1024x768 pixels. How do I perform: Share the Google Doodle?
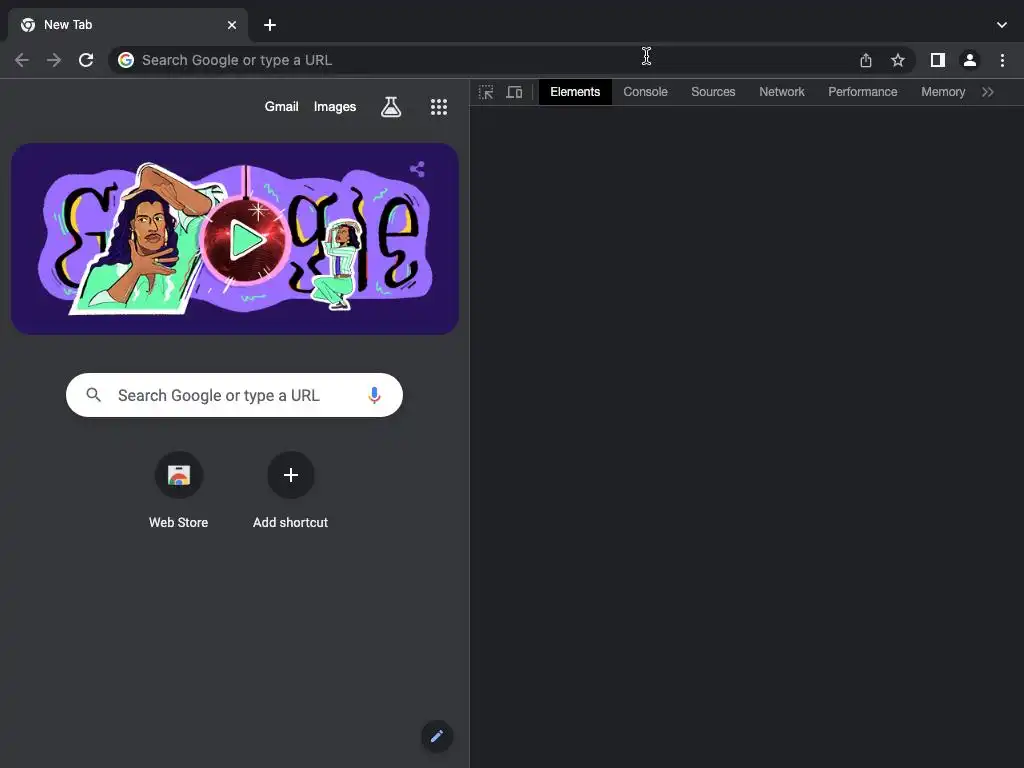coord(417,170)
